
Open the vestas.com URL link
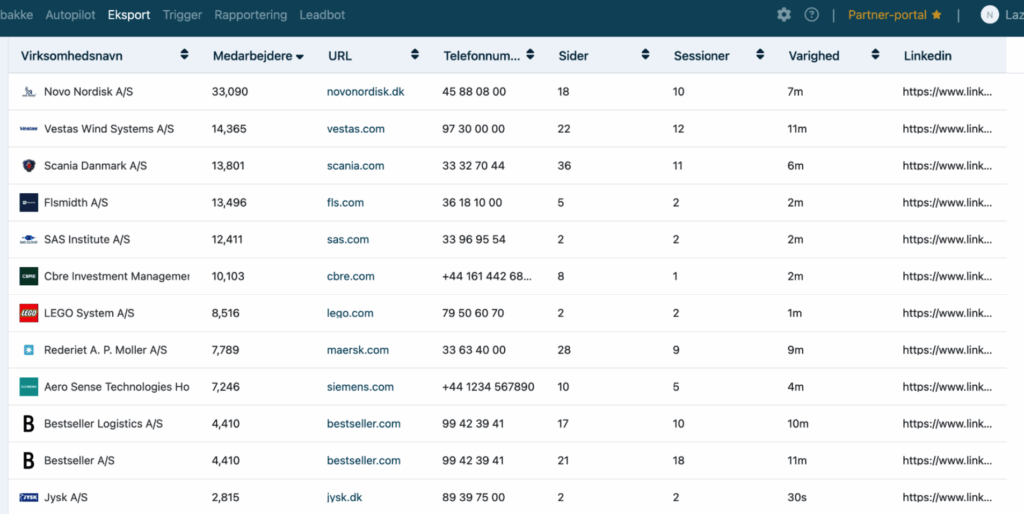[x=355, y=129]
